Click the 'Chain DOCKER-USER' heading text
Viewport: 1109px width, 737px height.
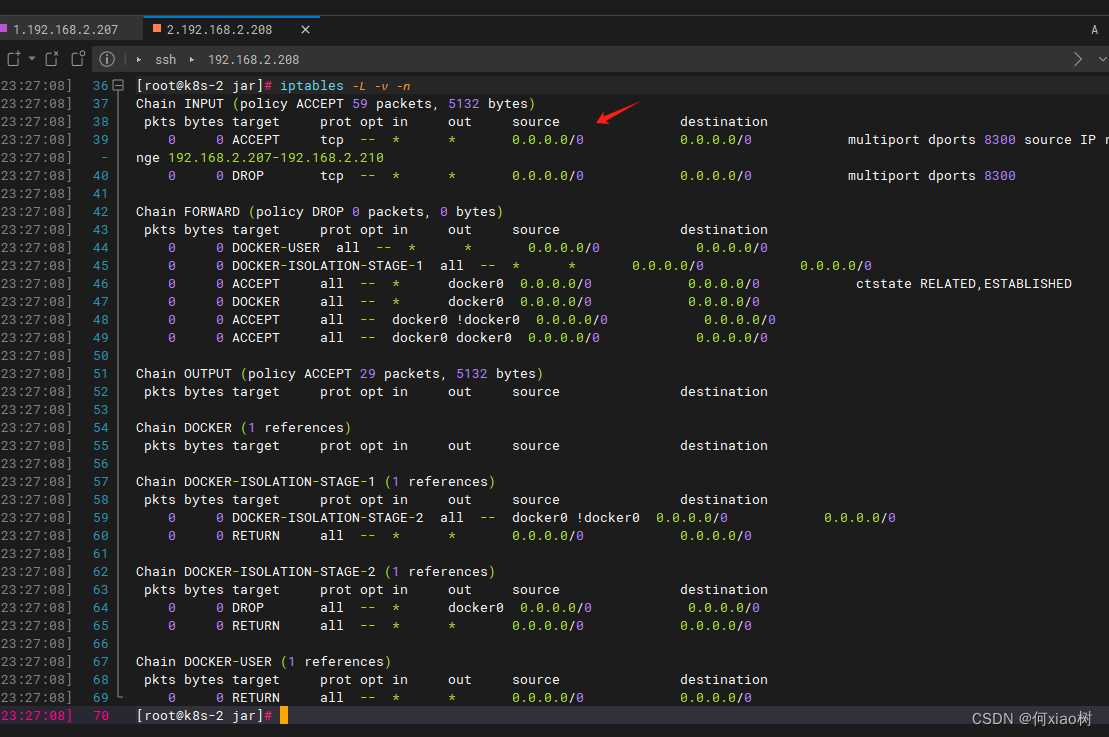click(x=204, y=661)
